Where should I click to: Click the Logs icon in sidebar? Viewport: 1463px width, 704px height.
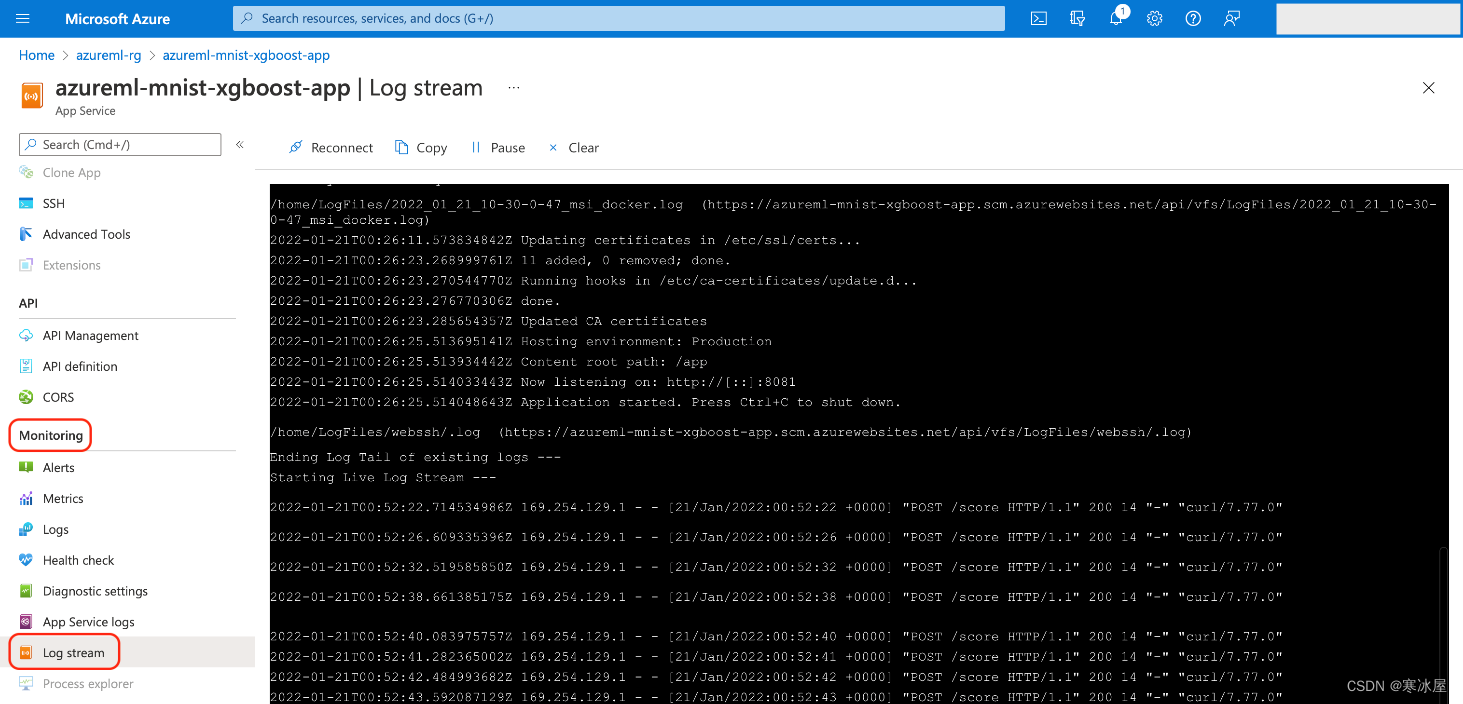pyautogui.click(x=26, y=529)
